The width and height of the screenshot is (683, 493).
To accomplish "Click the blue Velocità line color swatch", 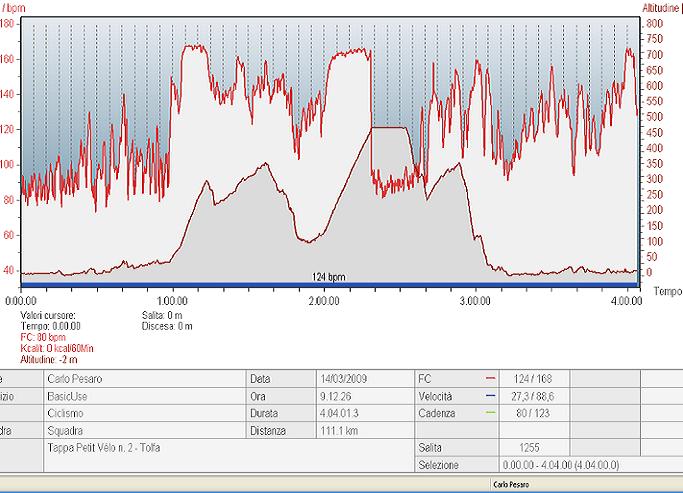I will pyautogui.click(x=490, y=396).
